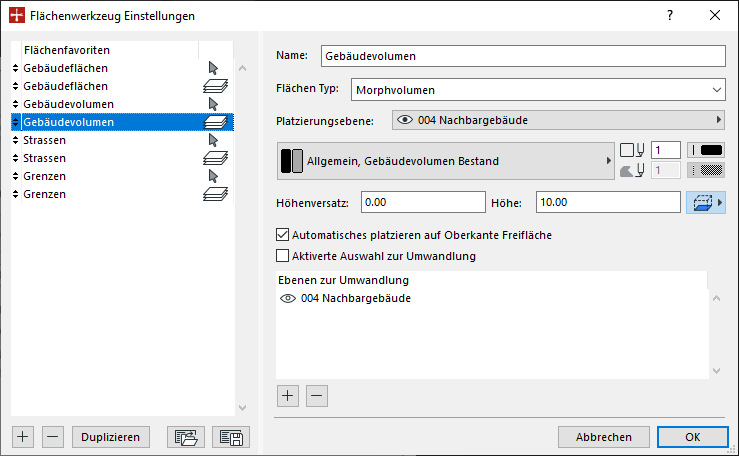
Task: Uncheck Automatisches platzieren auf Oberkante Freifläche
Action: click(282, 235)
